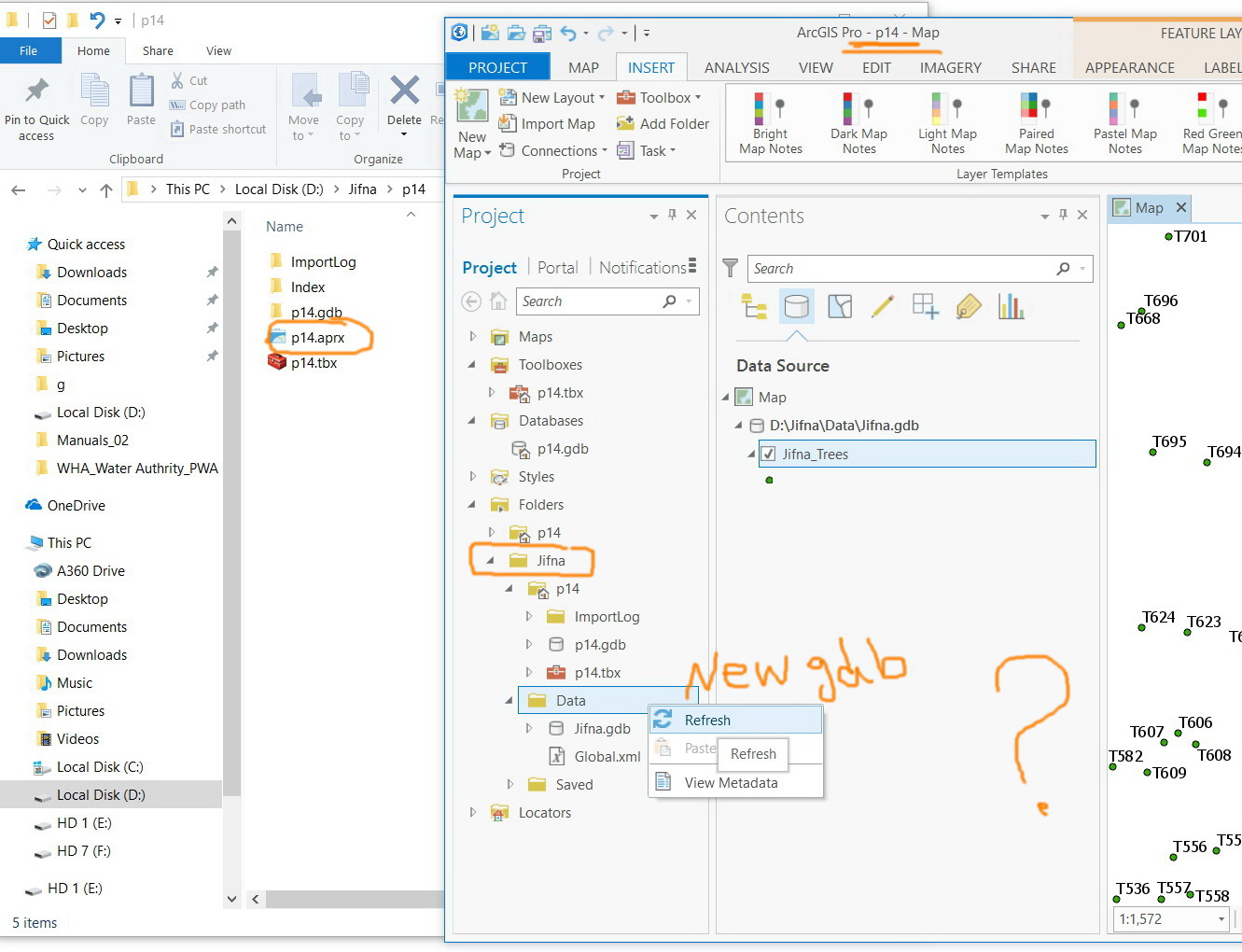Switch Contents to List By Editing

point(883,306)
